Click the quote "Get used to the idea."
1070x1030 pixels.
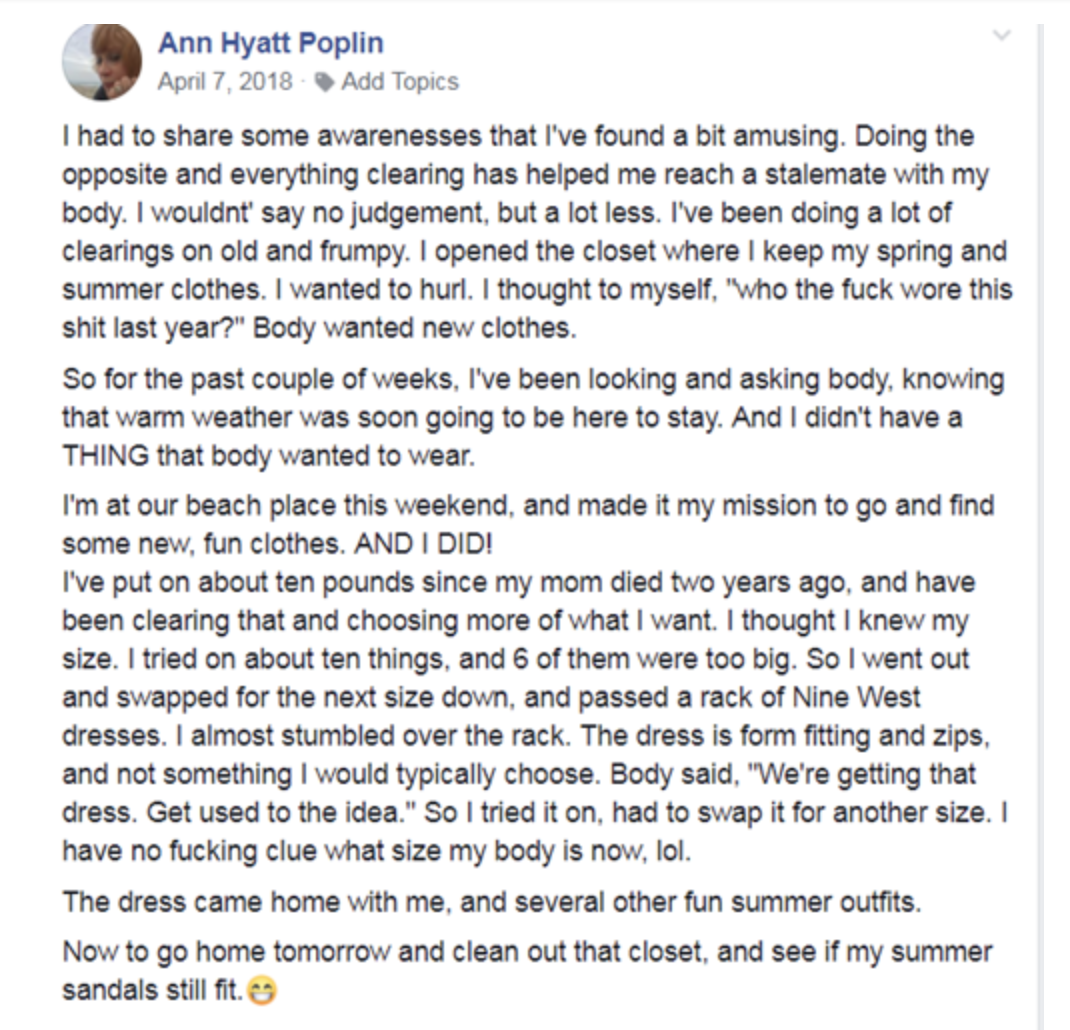282,812
